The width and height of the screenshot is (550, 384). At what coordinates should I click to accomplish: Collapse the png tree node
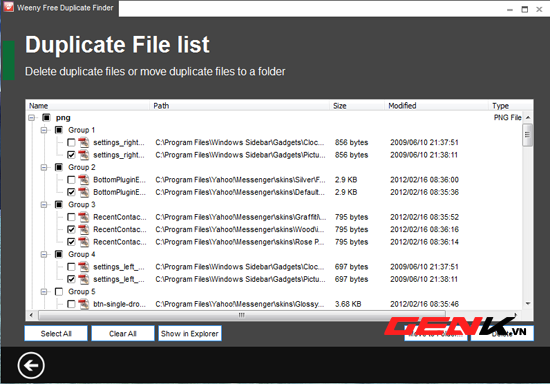pos(32,117)
